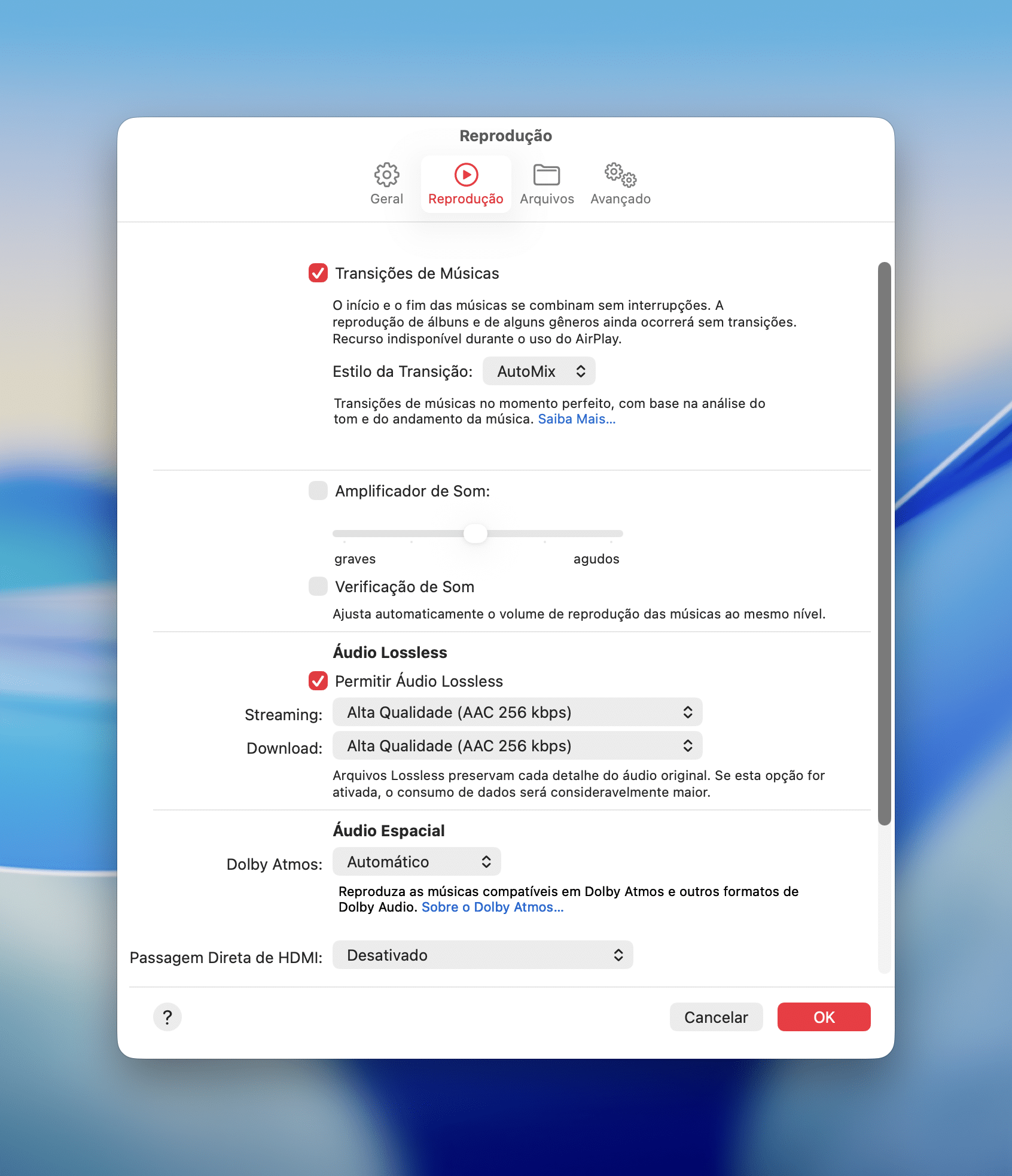Image resolution: width=1012 pixels, height=1176 pixels.
Task: Open Passagem Direta de HDMI dropdown
Action: [x=483, y=955]
